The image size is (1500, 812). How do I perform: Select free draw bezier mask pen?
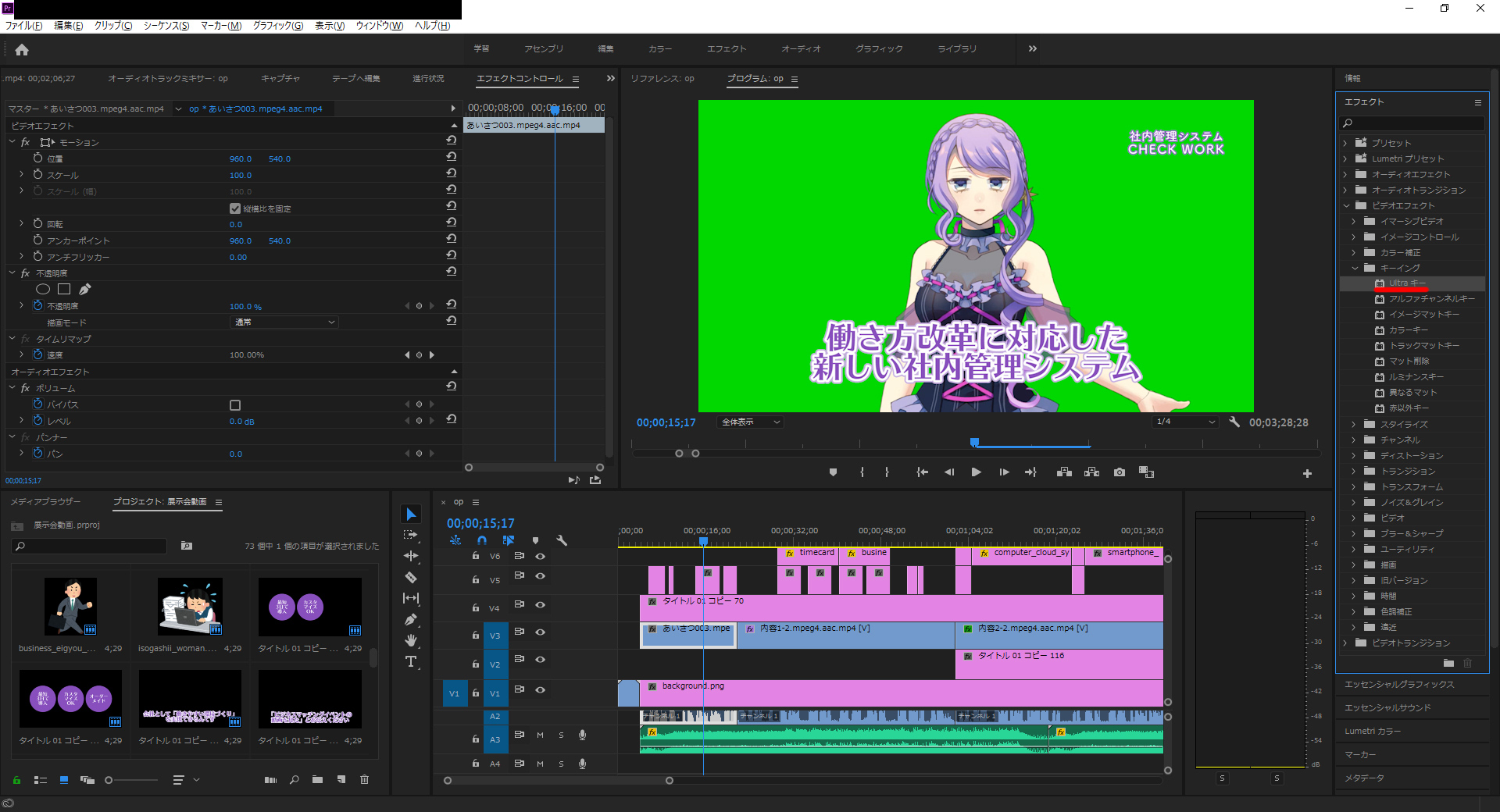(x=84, y=289)
